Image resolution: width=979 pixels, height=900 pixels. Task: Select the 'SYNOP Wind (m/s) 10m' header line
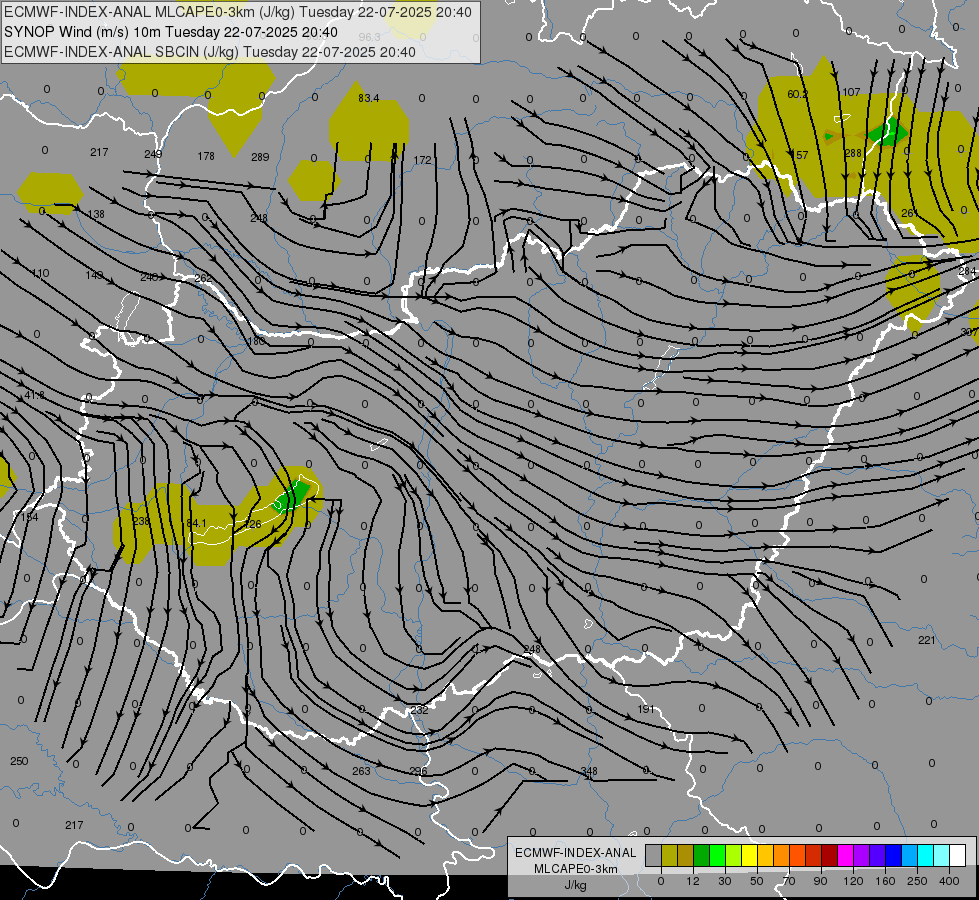click(x=170, y=32)
